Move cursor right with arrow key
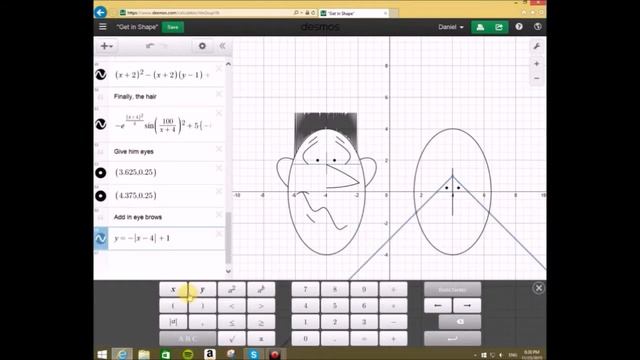 tap(467, 306)
